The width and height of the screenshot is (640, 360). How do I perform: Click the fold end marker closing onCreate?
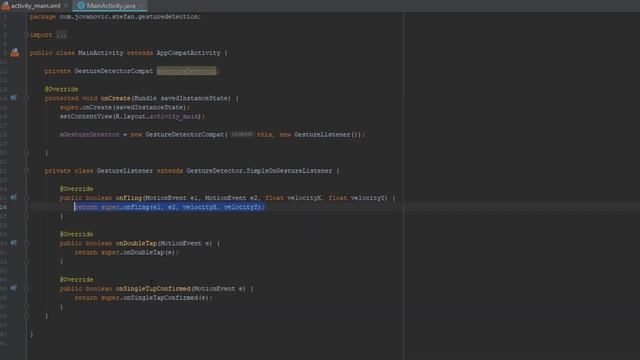tap(26, 153)
